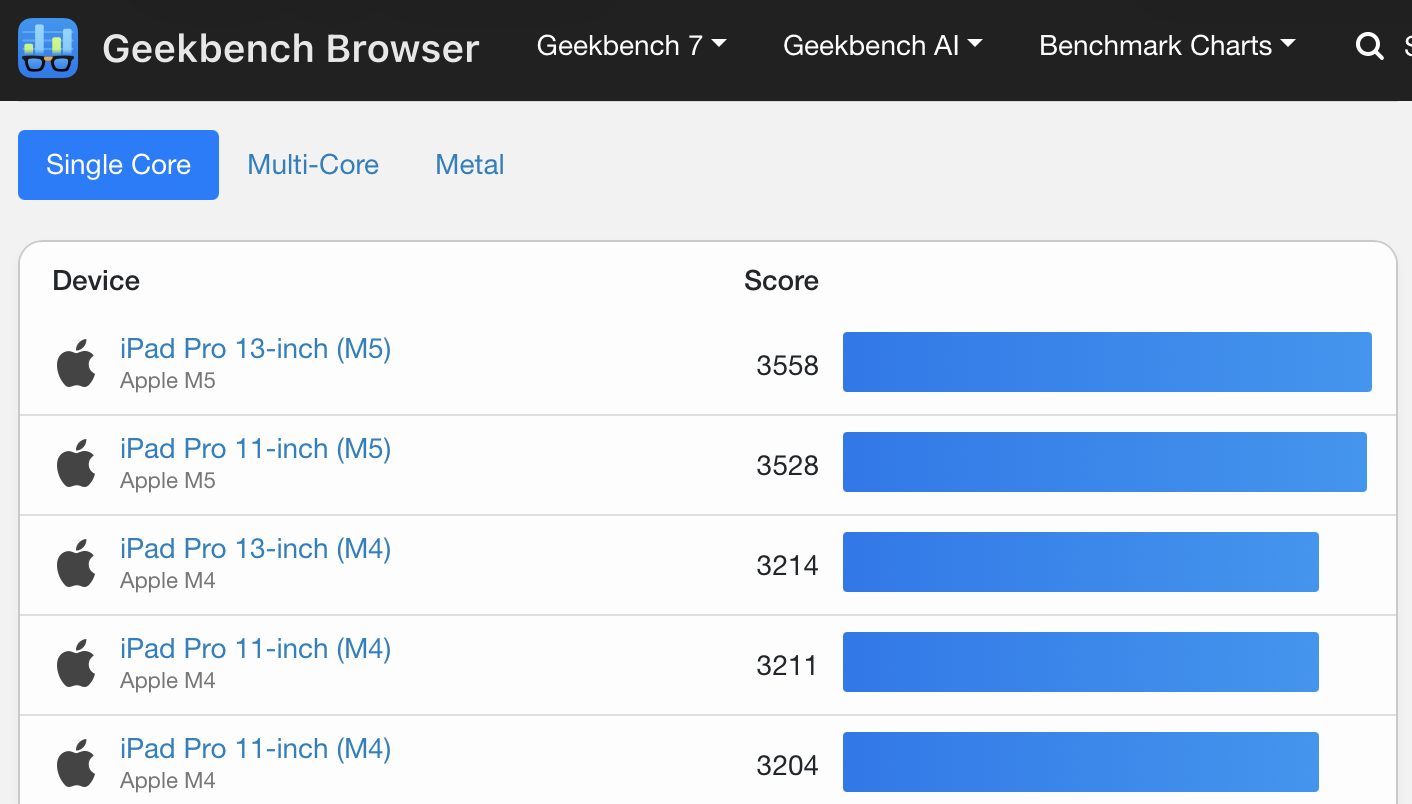Open iPad Pro 11-inch (M4) link scoring 3204
Image resolution: width=1412 pixels, height=804 pixels.
coord(255,749)
